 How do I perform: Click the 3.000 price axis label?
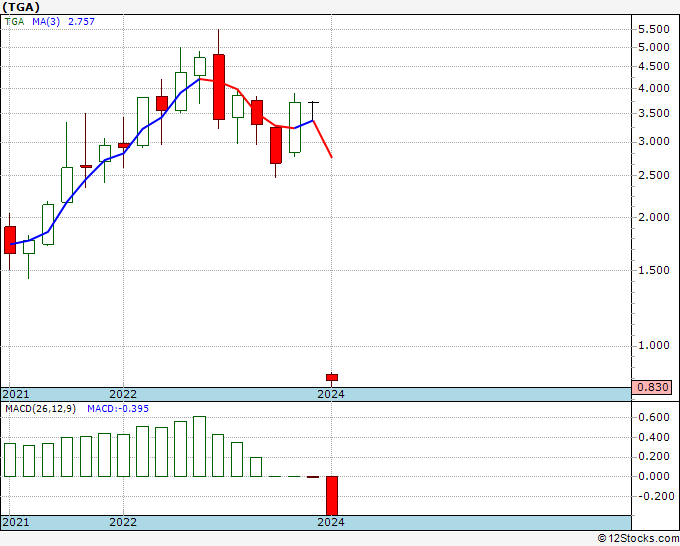click(x=654, y=142)
